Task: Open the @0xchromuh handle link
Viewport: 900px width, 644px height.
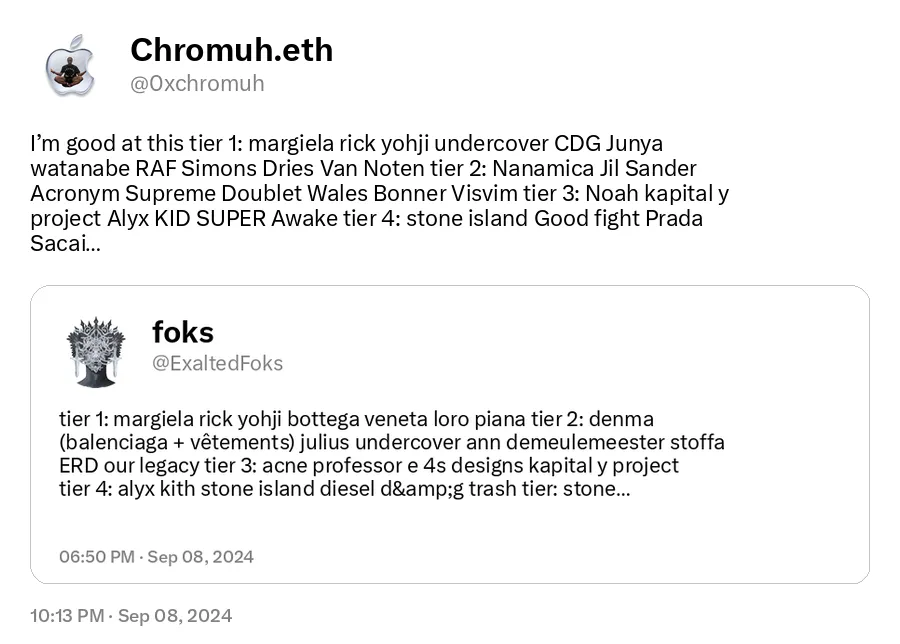Action: tap(197, 84)
